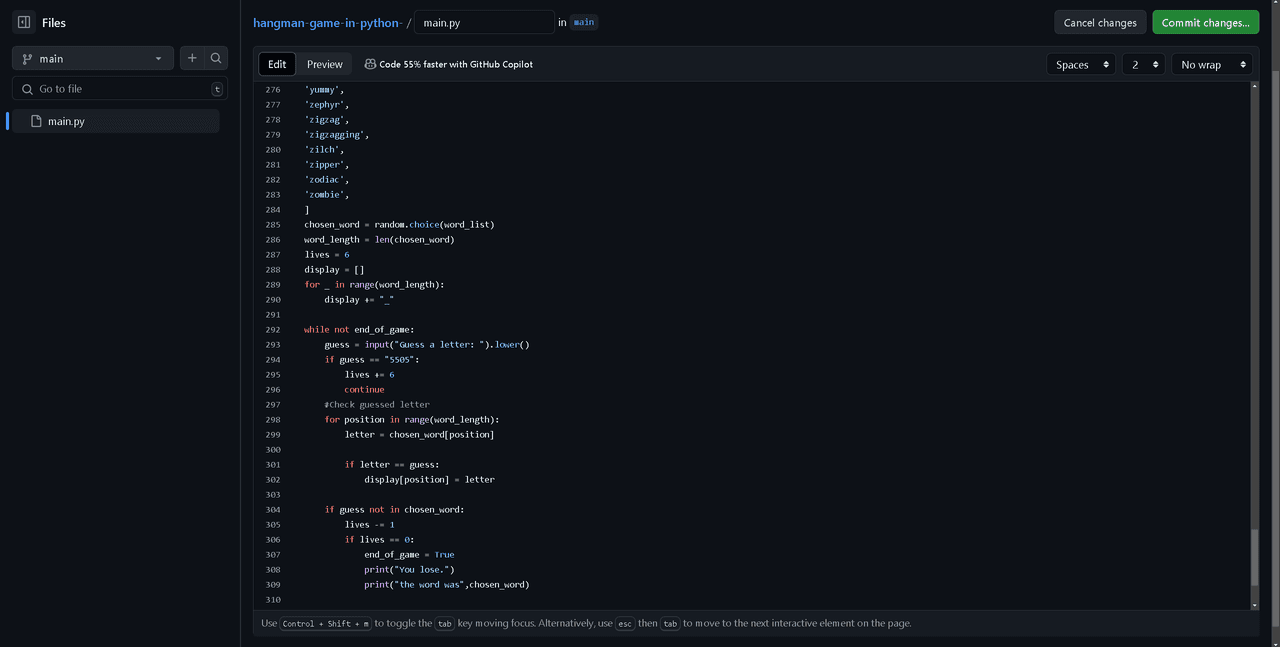This screenshot has width=1280, height=647.
Task: Click the GitHub Copilot icon
Action: click(370, 64)
